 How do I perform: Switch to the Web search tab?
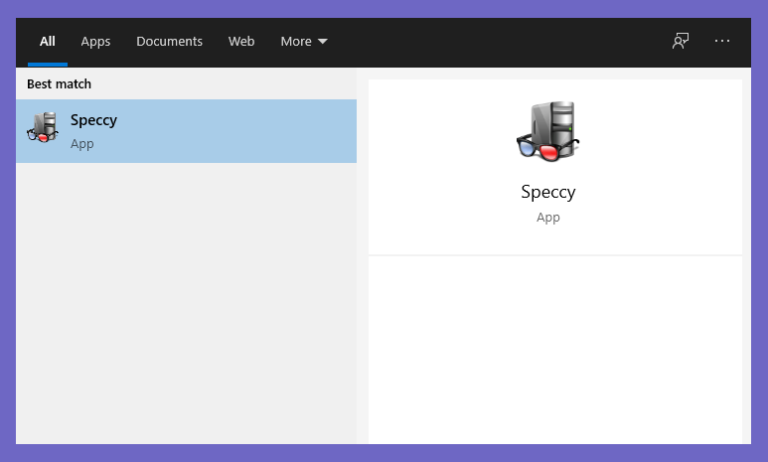click(x=241, y=42)
